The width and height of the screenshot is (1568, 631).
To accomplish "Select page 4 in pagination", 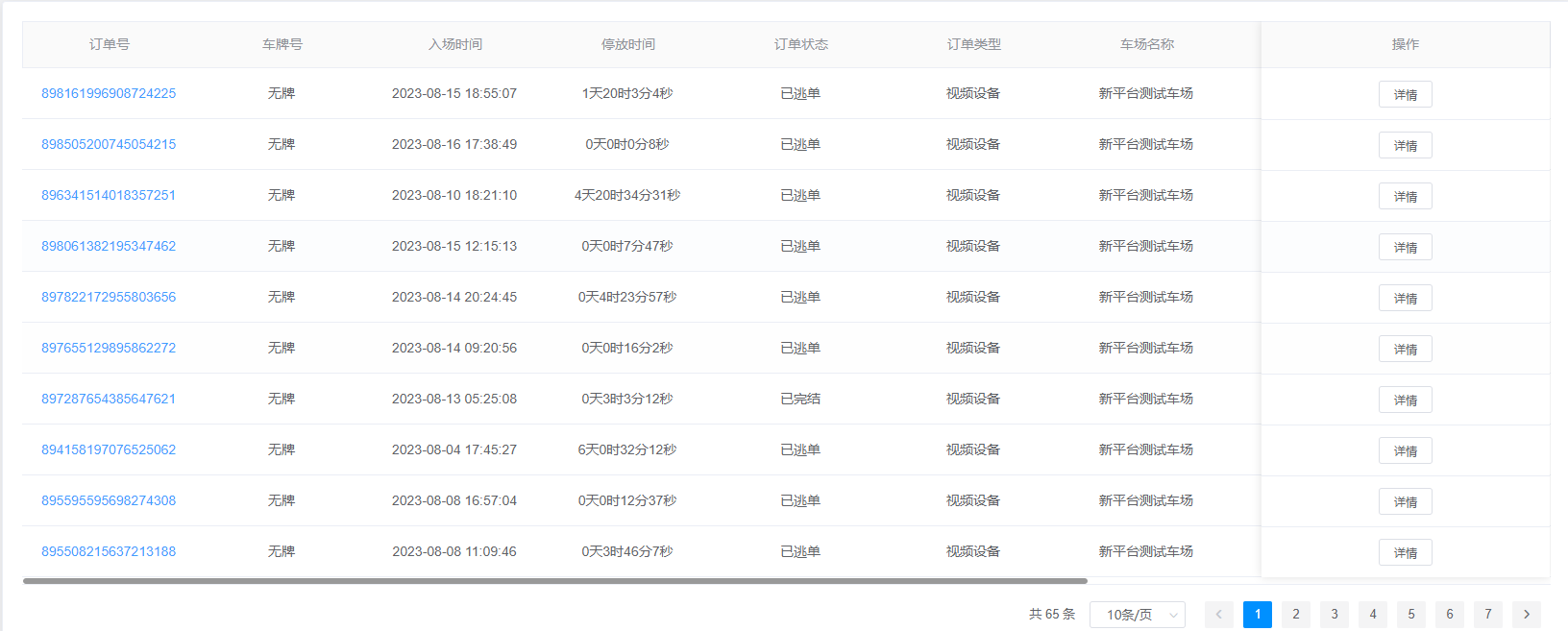I will (x=1372, y=615).
